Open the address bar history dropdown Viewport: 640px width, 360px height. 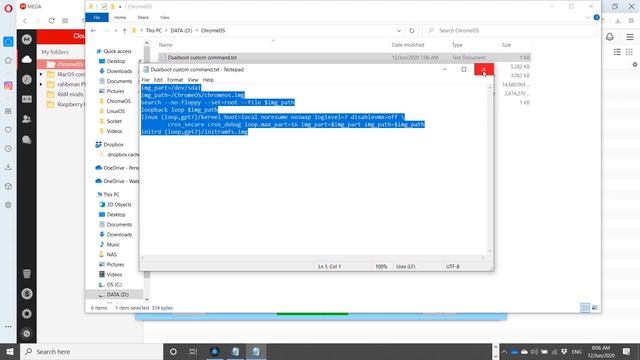(399, 31)
